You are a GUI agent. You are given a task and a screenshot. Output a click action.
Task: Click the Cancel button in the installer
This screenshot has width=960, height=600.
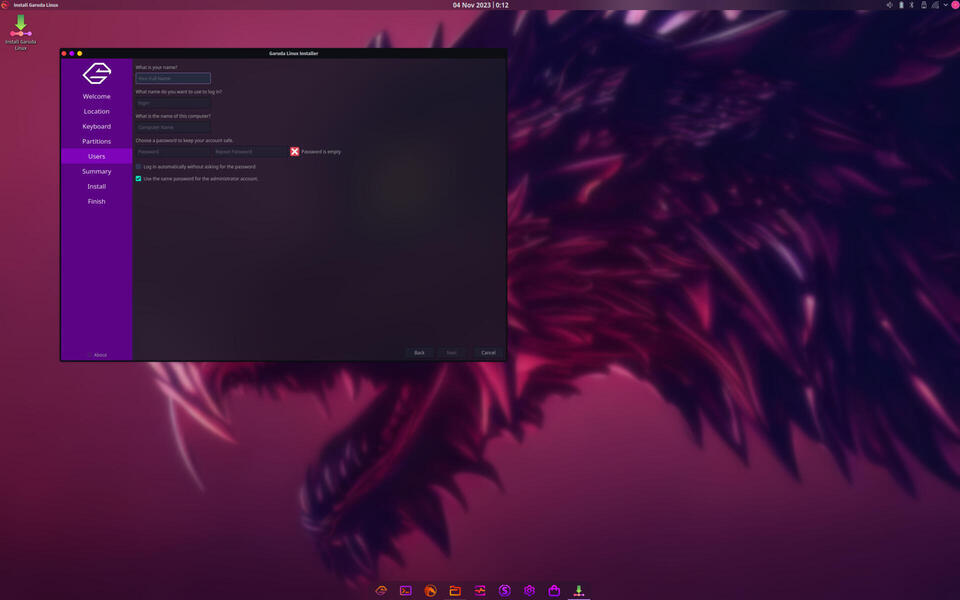[488, 353]
